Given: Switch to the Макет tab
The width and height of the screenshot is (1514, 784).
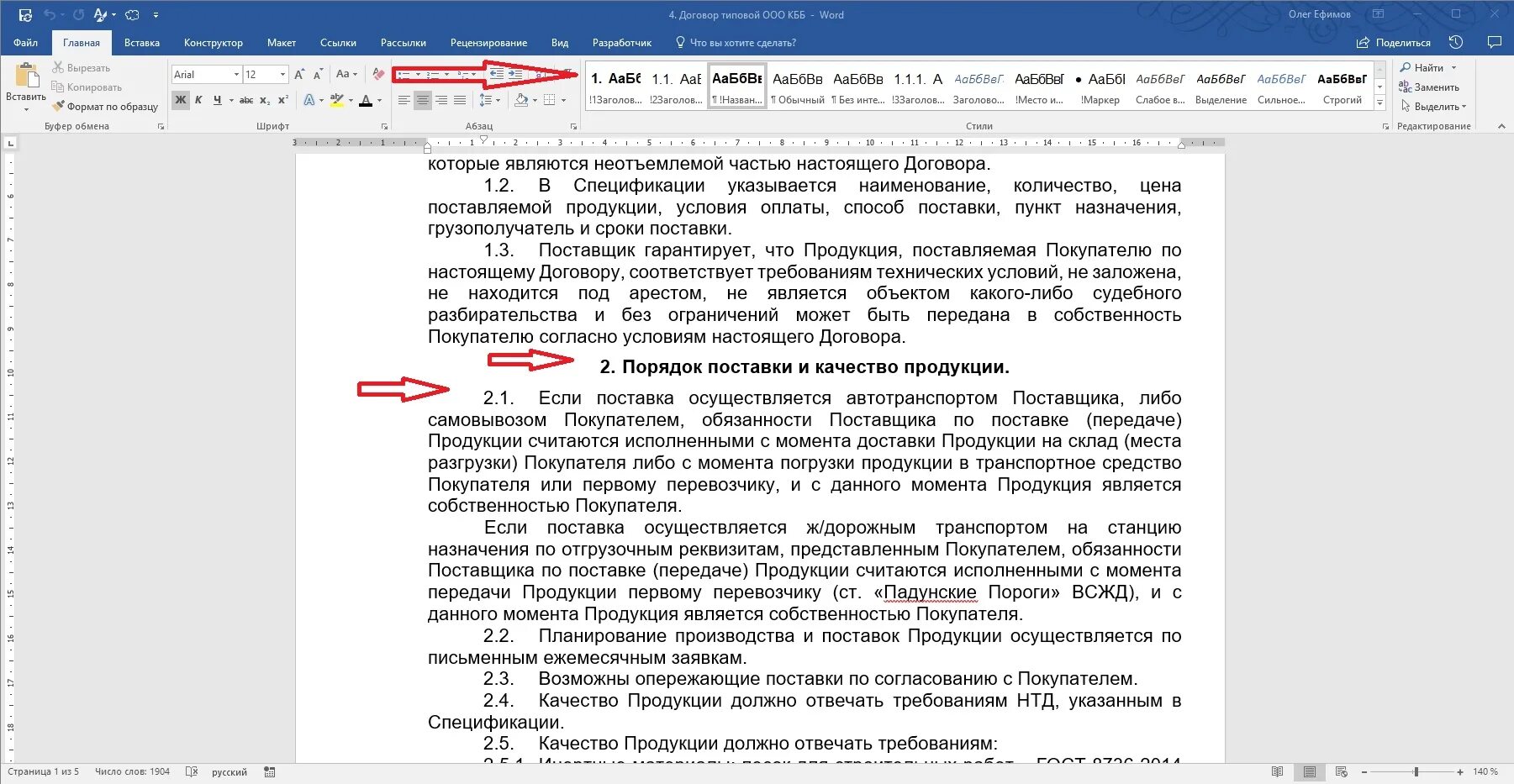Looking at the screenshot, I should tap(282, 43).
